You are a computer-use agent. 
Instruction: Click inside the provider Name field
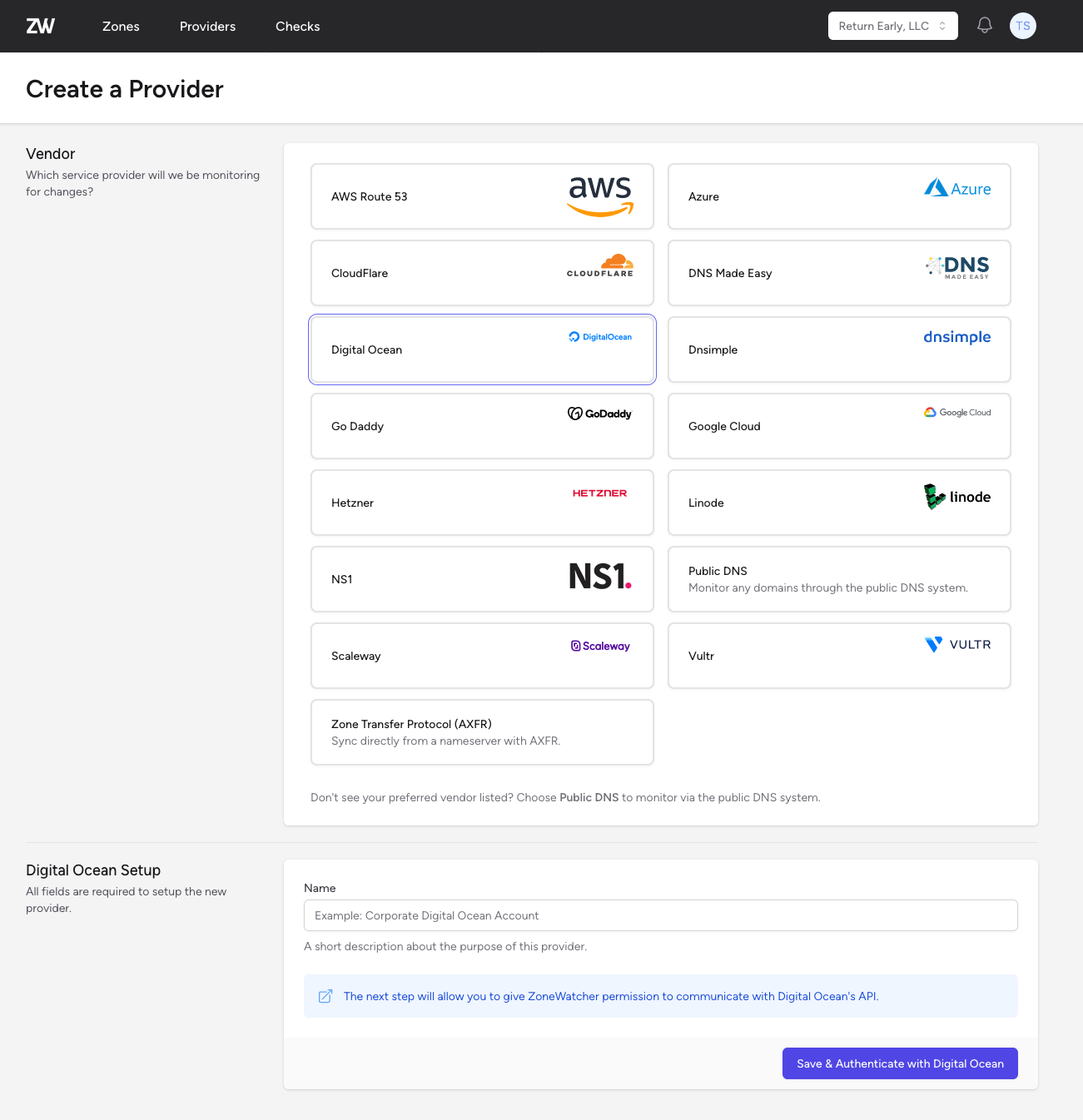pos(660,915)
